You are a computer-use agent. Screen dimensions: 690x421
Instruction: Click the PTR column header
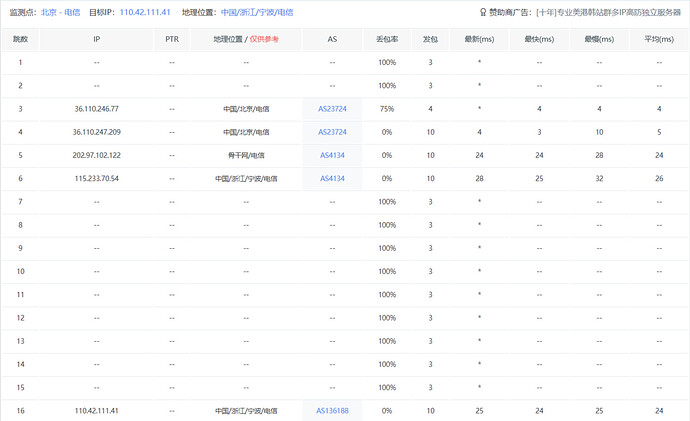(x=172, y=39)
